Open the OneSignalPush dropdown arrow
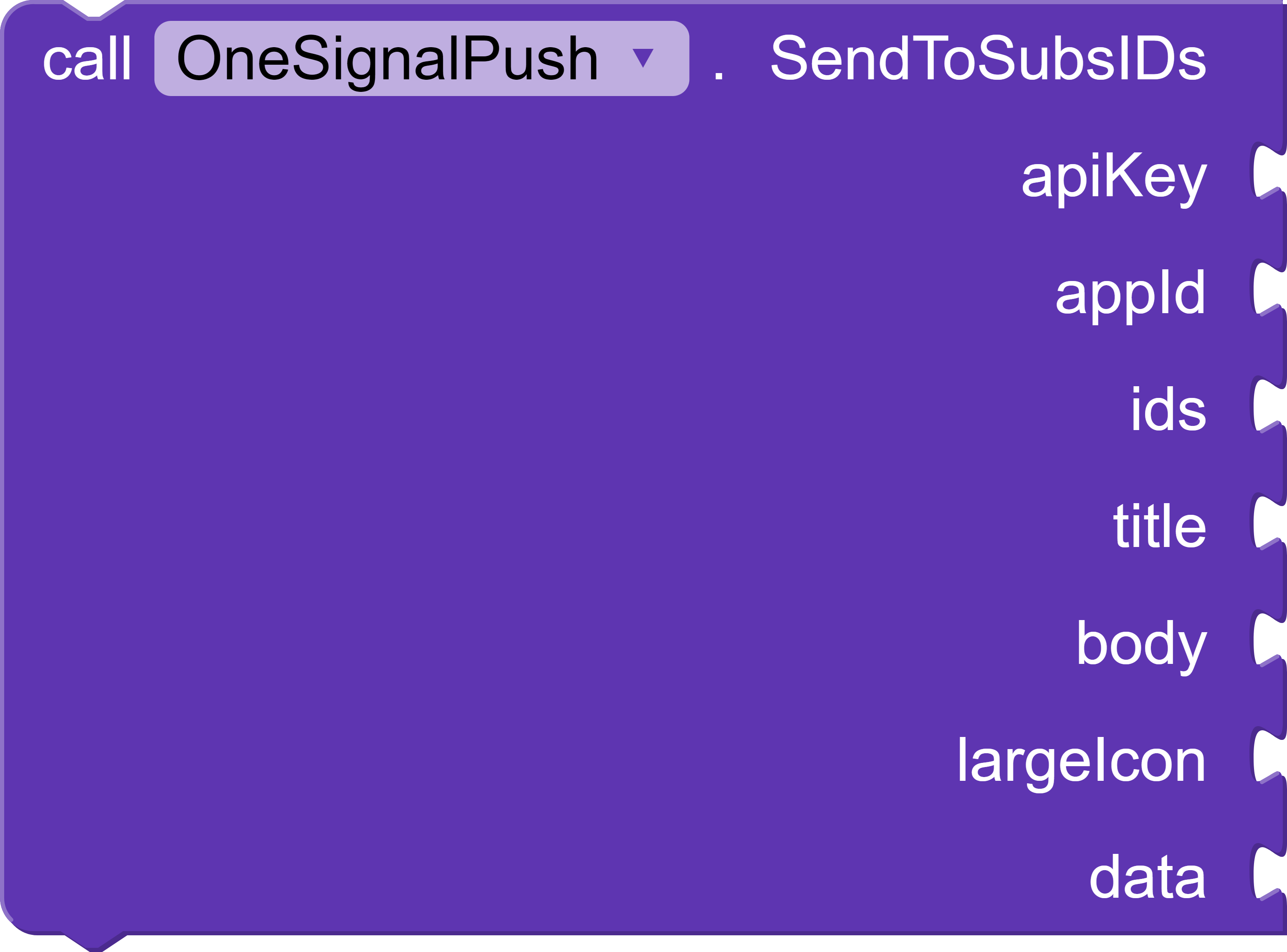 pyautogui.click(x=642, y=58)
